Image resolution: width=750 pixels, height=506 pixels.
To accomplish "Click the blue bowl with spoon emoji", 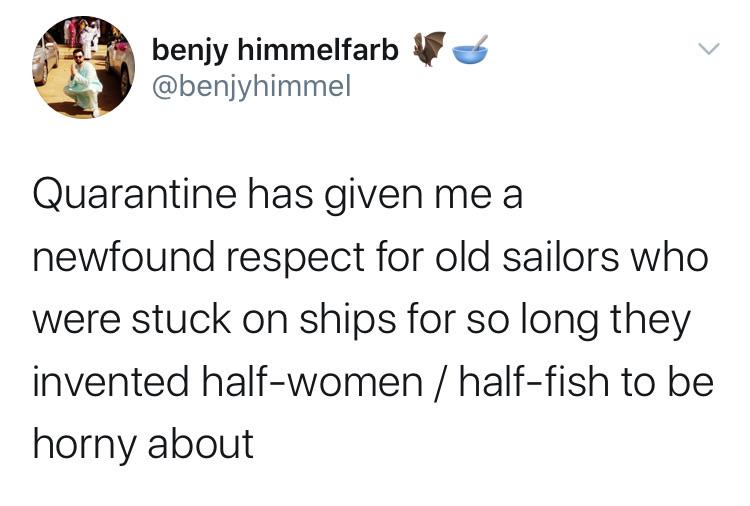I will [x=470, y=49].
